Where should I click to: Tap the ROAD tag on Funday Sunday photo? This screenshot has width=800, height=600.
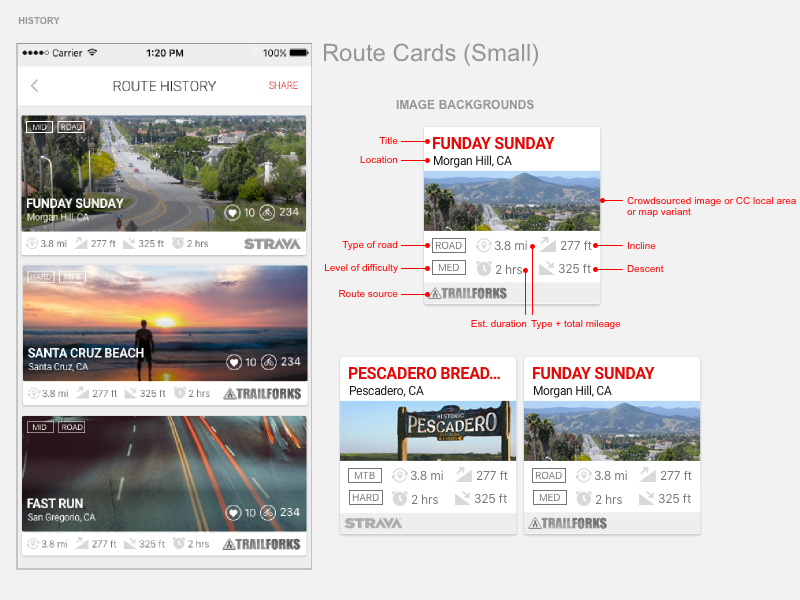pyautogui.click(x=71, y=127)
